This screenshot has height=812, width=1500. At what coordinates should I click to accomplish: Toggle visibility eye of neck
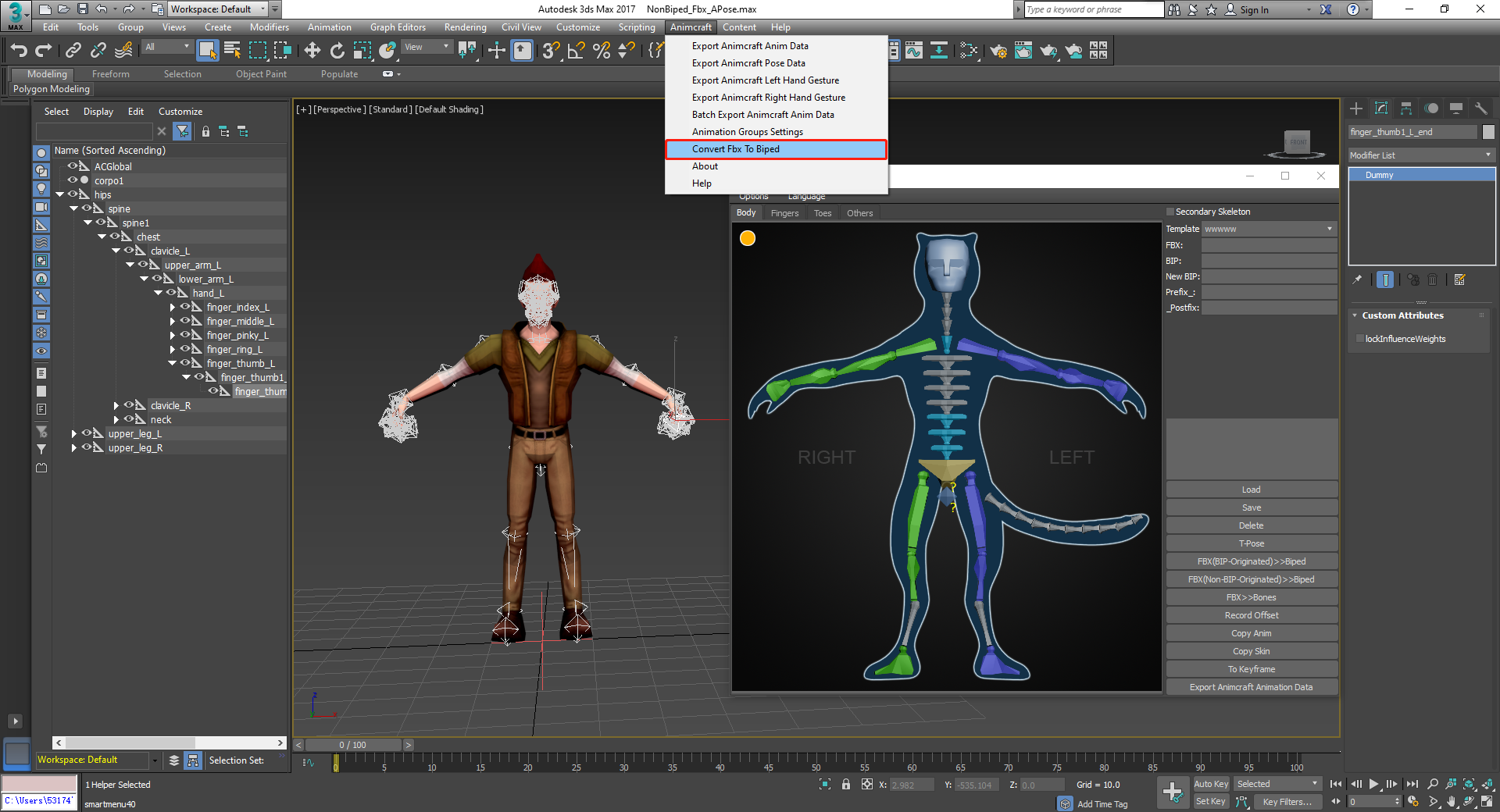129,419
